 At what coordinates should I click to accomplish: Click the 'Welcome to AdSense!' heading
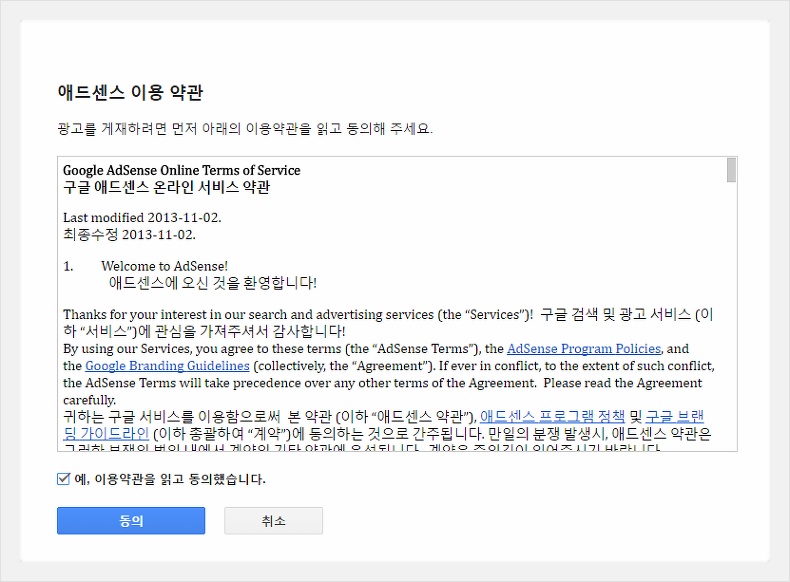point(164,266)
